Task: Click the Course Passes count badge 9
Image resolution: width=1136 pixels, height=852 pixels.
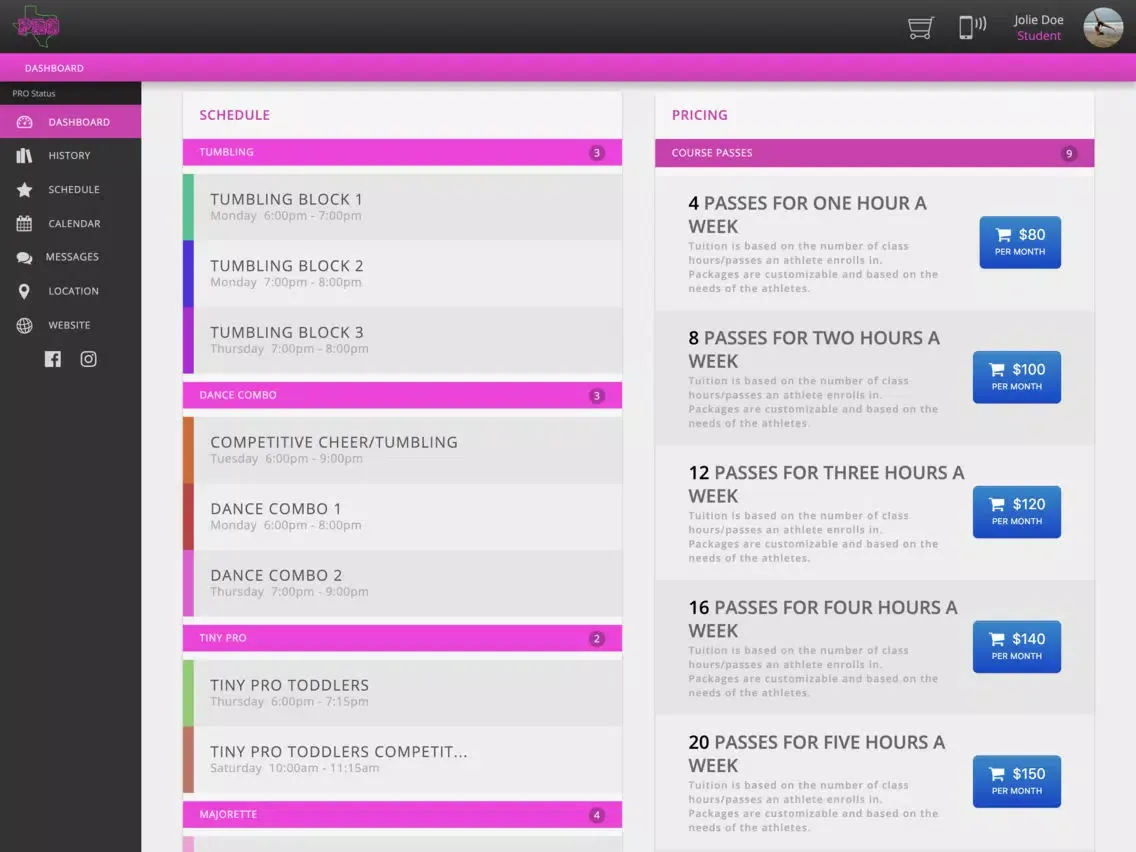Action: (x=1069, y=154)
